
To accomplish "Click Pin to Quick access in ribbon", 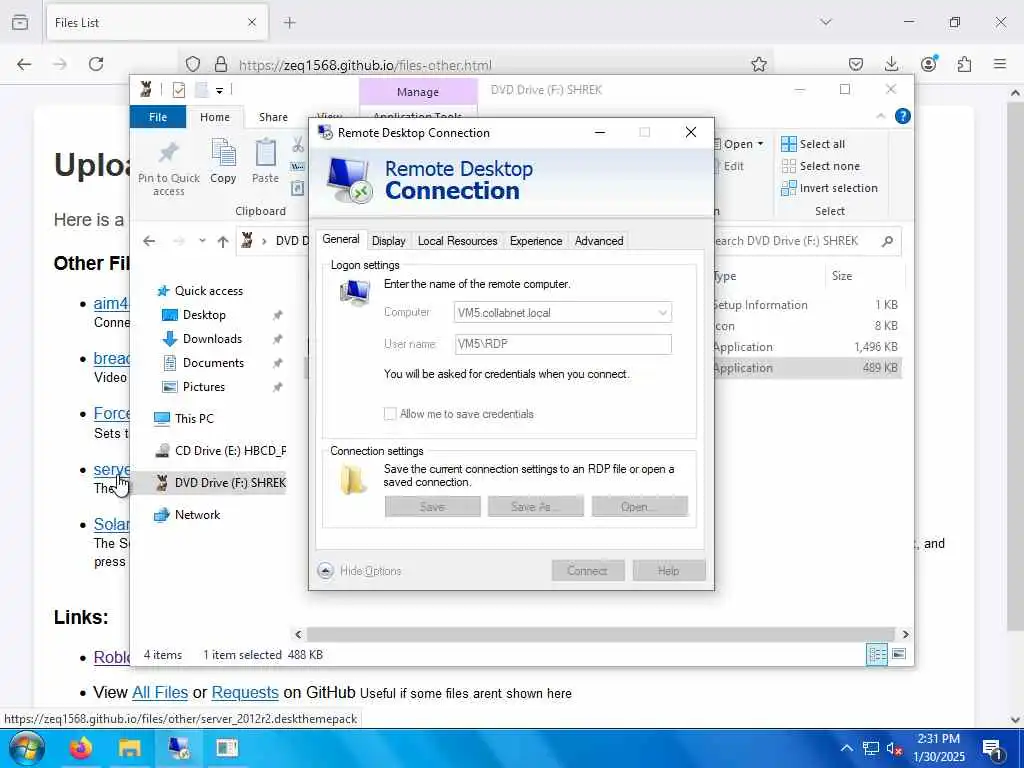I will coord(168,168).
